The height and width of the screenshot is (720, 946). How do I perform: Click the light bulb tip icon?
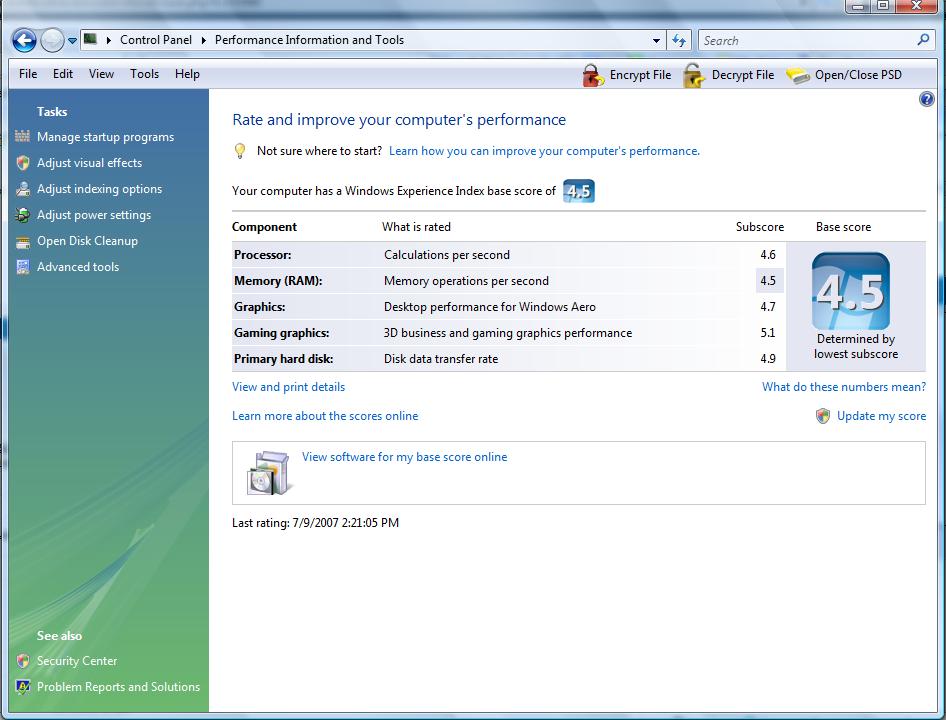tap(240, 151)
